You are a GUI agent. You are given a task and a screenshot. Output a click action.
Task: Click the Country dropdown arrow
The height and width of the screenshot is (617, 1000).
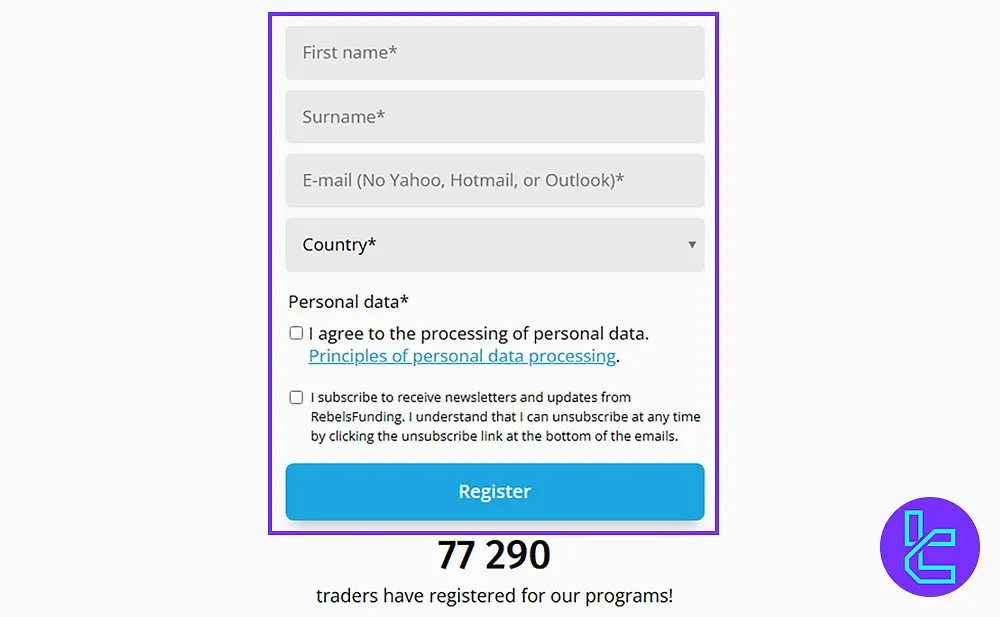pyautogui.click(x=692, y=245)
